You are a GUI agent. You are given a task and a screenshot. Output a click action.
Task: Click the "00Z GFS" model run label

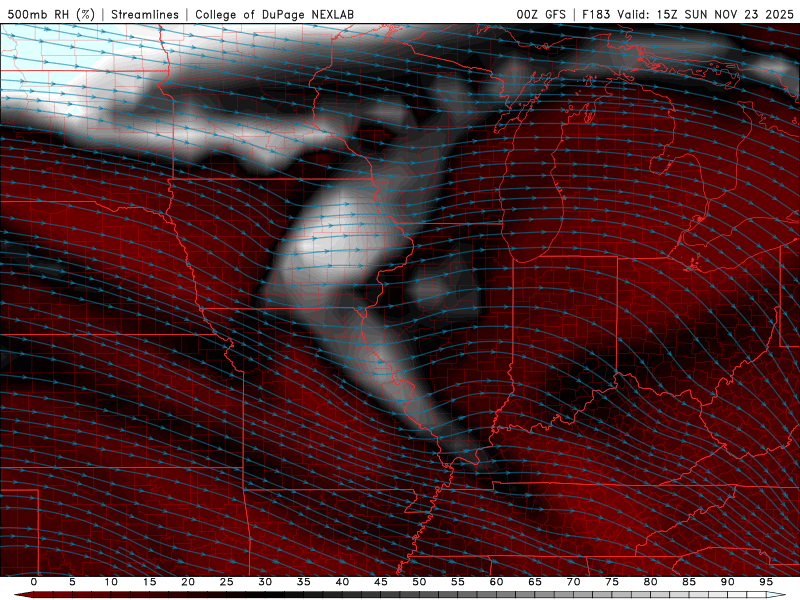pyautogui.click(x=541, y=14)
